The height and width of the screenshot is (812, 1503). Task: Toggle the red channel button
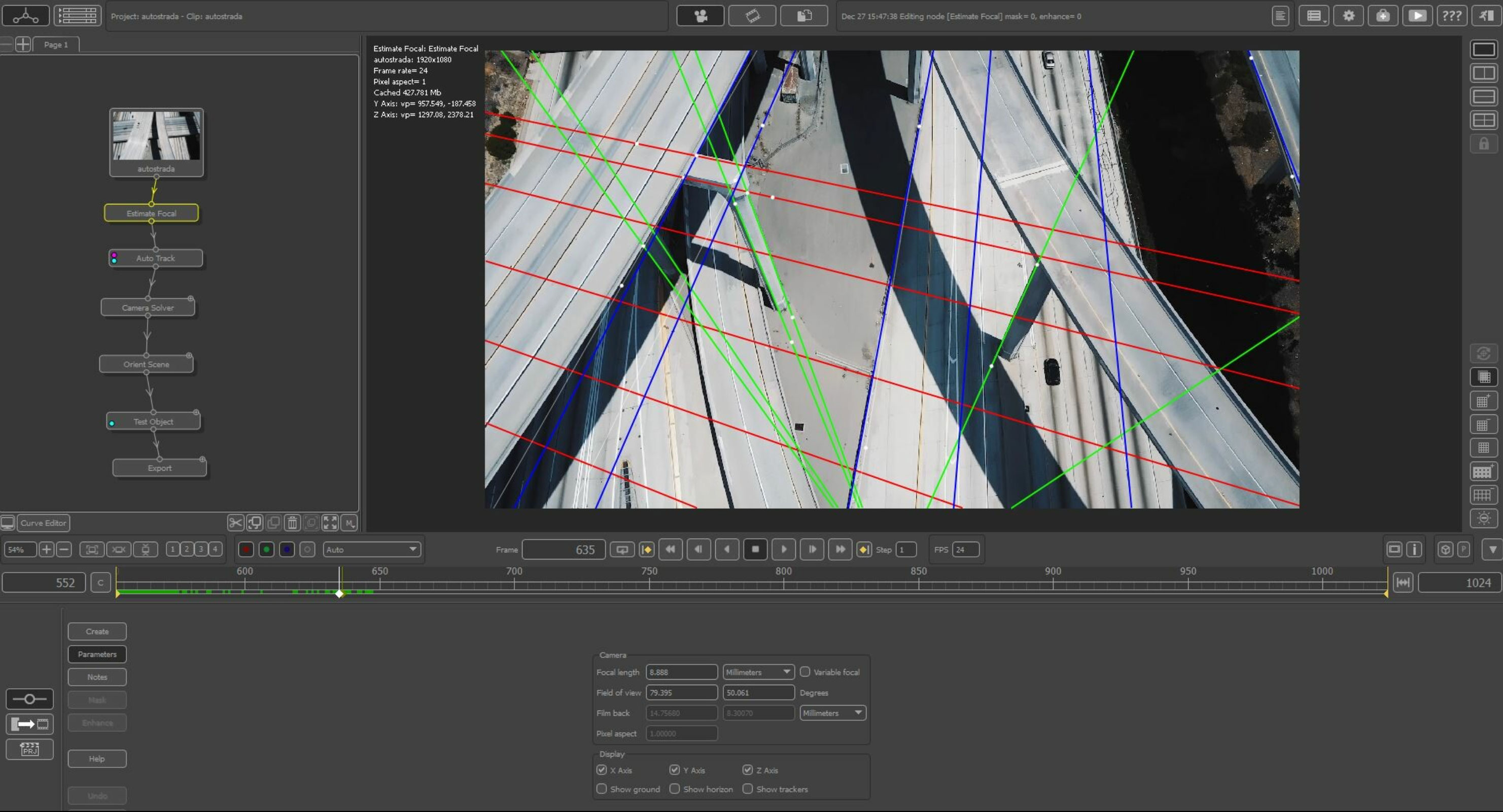tap(246, 549)
